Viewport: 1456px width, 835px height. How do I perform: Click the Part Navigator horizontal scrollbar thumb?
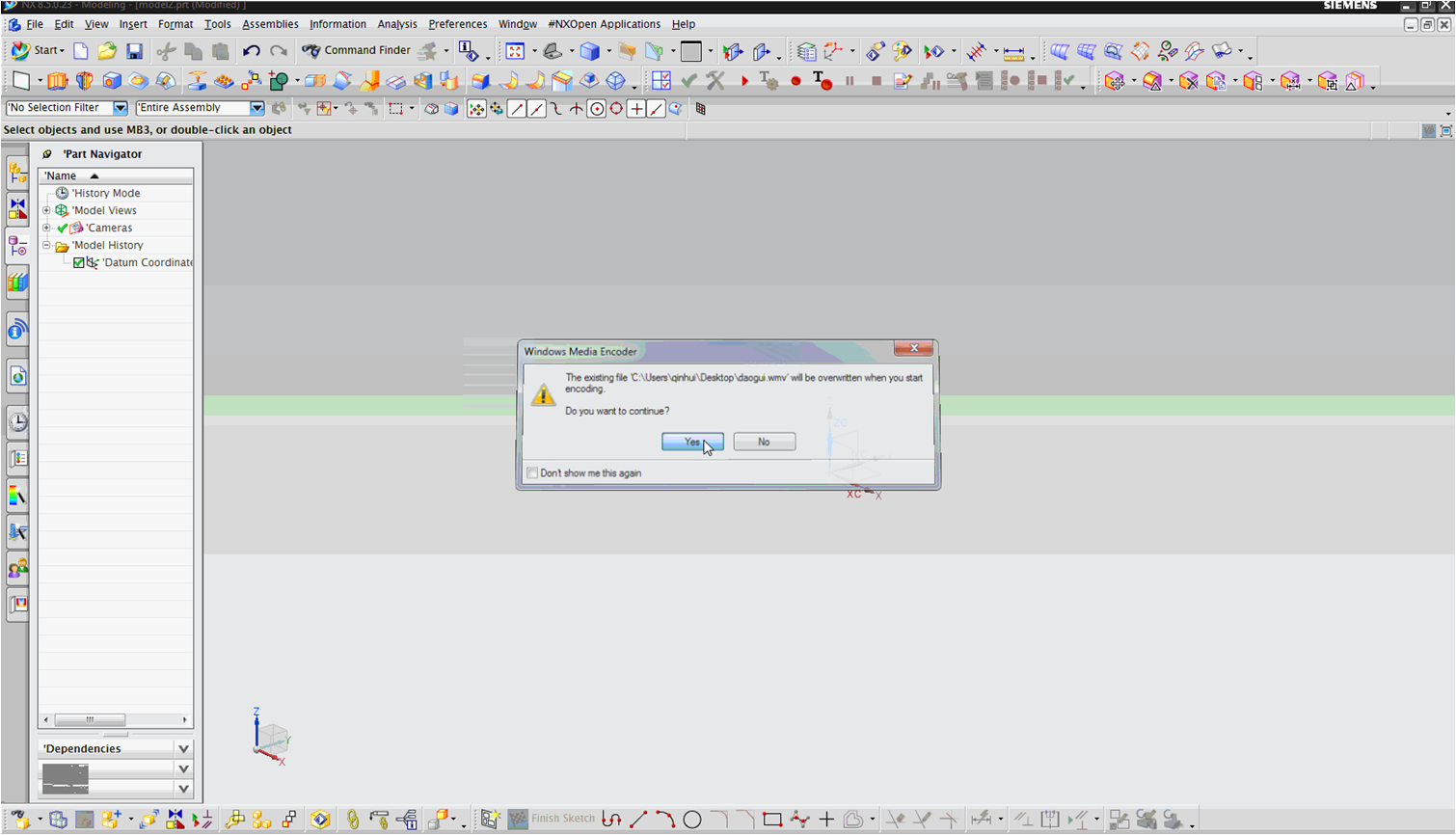[90, 719]
